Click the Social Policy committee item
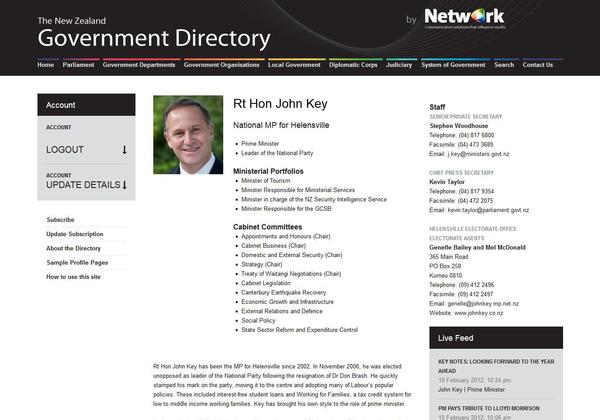Image resolution: width=600 pixels, height=420 pixels. 258,321
